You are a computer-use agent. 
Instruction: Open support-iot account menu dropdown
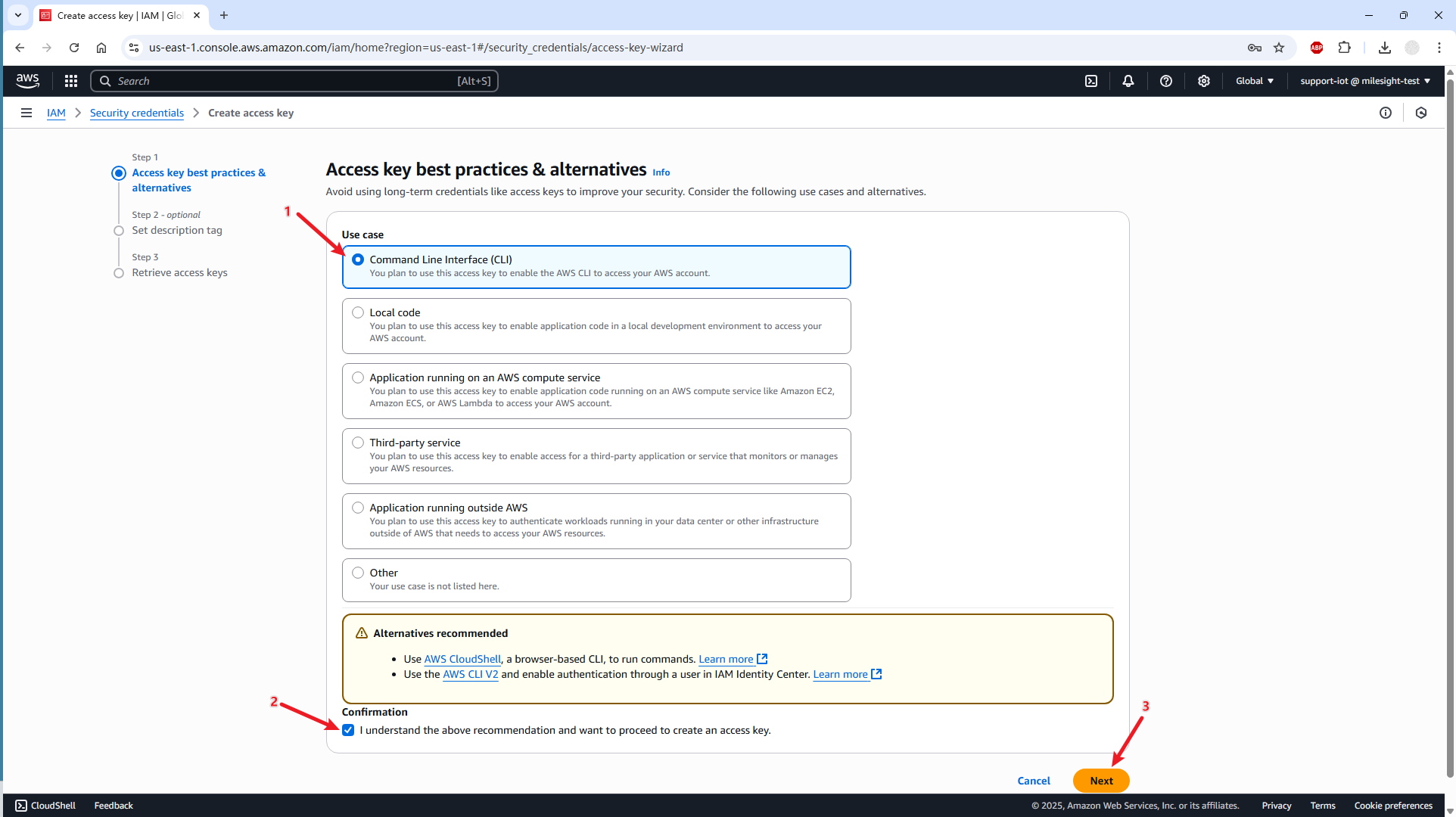pos(1365,81)
